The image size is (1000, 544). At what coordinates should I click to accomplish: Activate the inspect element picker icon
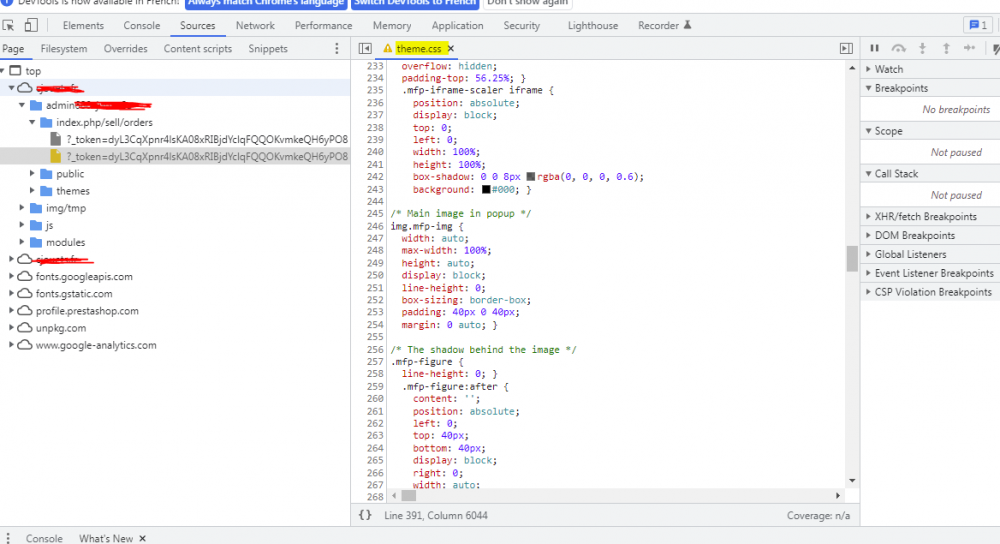tap(9, 26)
